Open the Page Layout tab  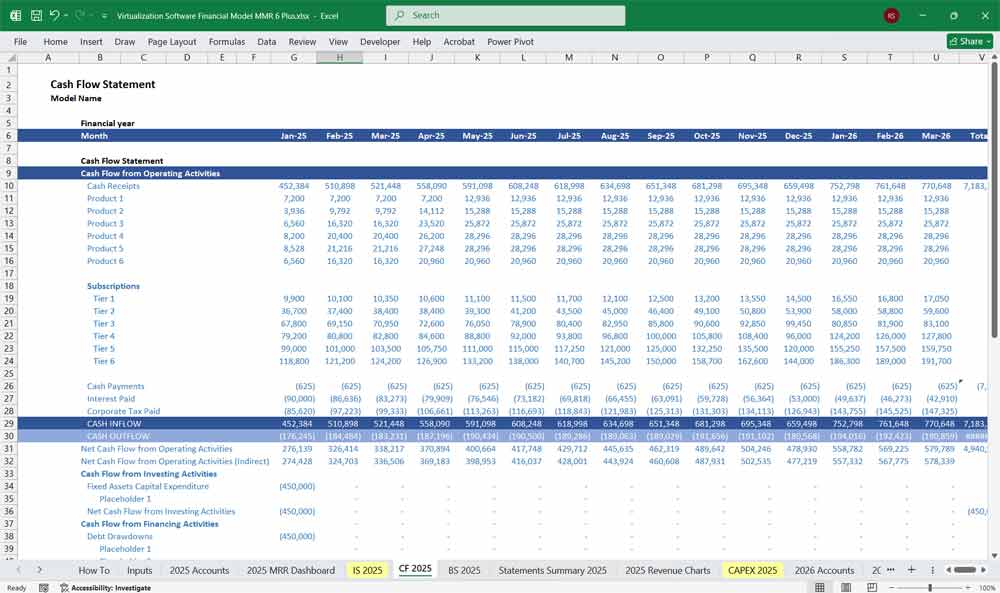172,41
